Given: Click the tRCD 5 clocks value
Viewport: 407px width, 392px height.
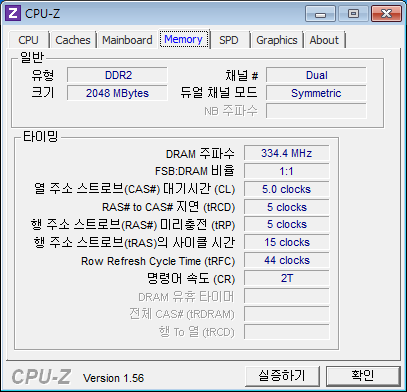Looking at the screenshot, I should (286, 207).
